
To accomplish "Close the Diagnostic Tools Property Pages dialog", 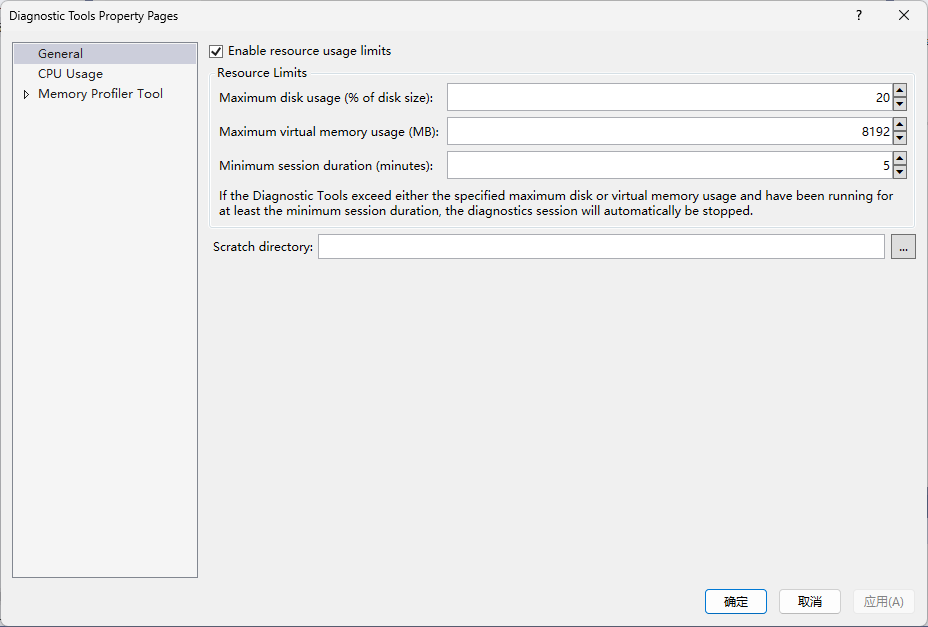I will pyautogui.click(x=904, y=16).
